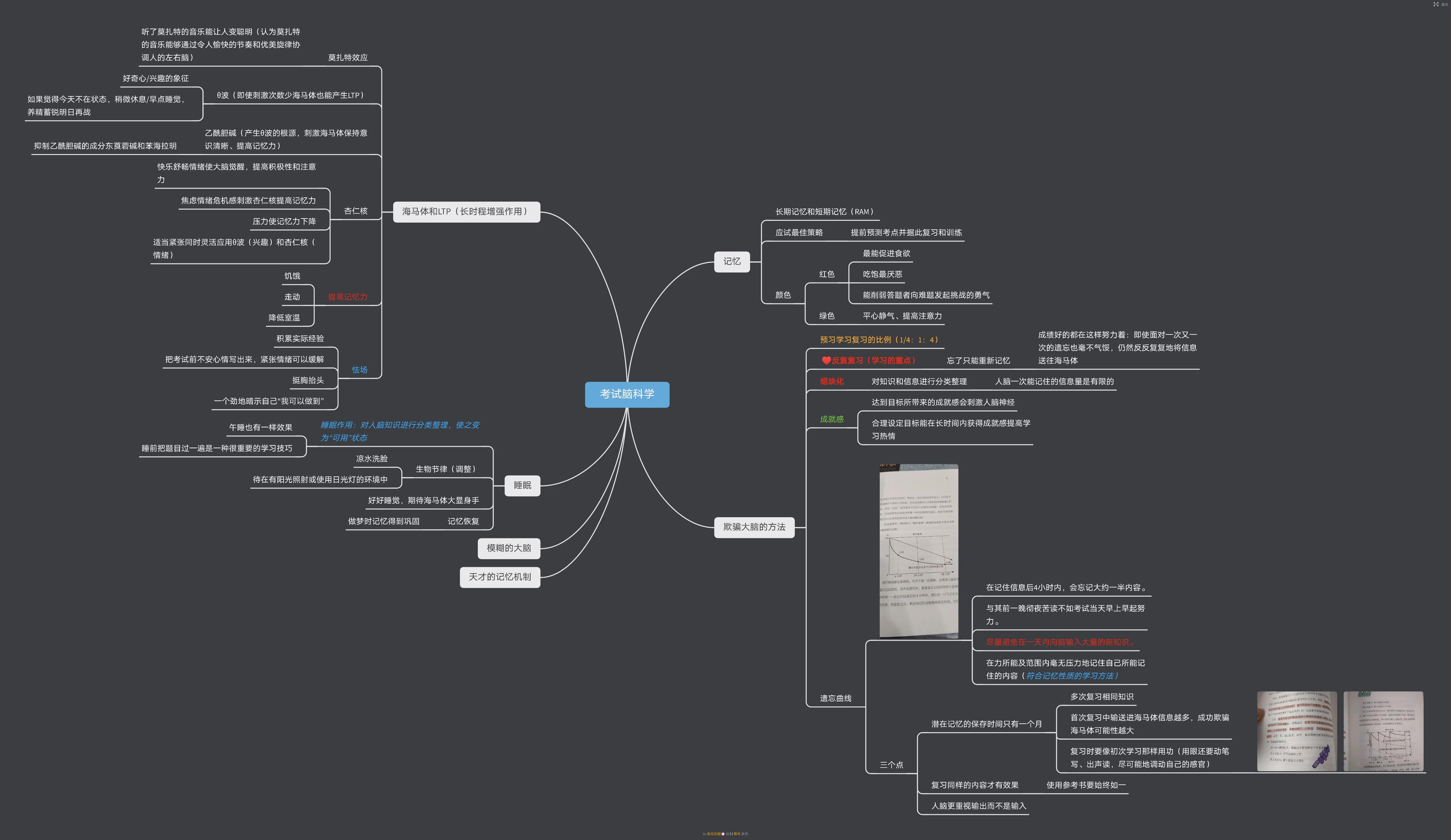Open the highlighted book page photo thumbnail

1297,731
